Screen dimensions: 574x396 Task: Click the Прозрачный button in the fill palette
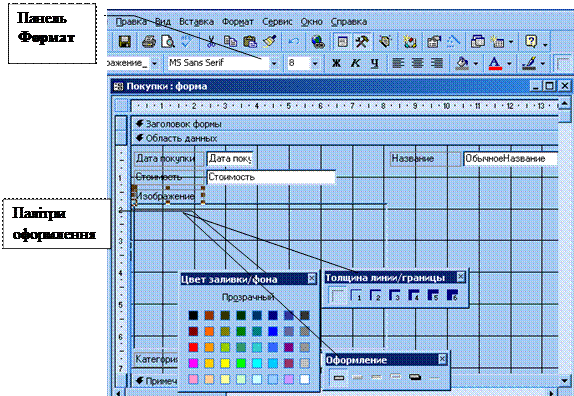(248, 297)
